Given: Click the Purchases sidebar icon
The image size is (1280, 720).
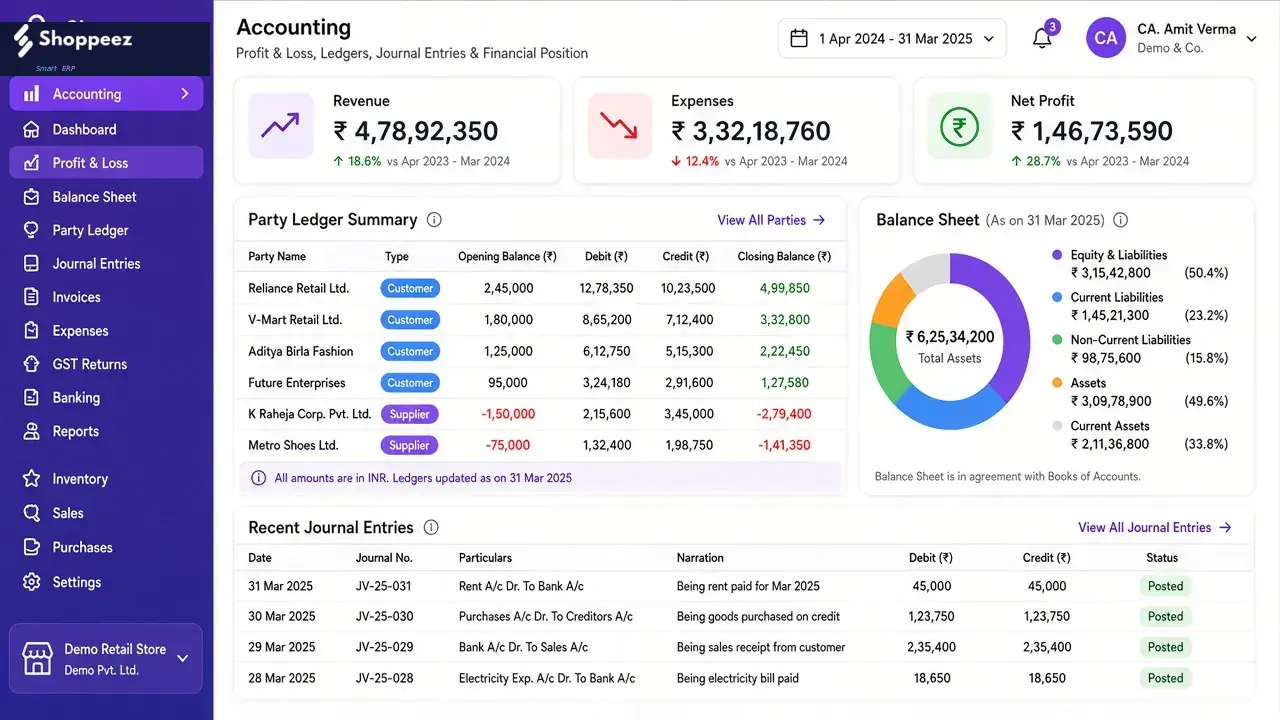Looking at the screenshot, I should (x=32, y=547).
